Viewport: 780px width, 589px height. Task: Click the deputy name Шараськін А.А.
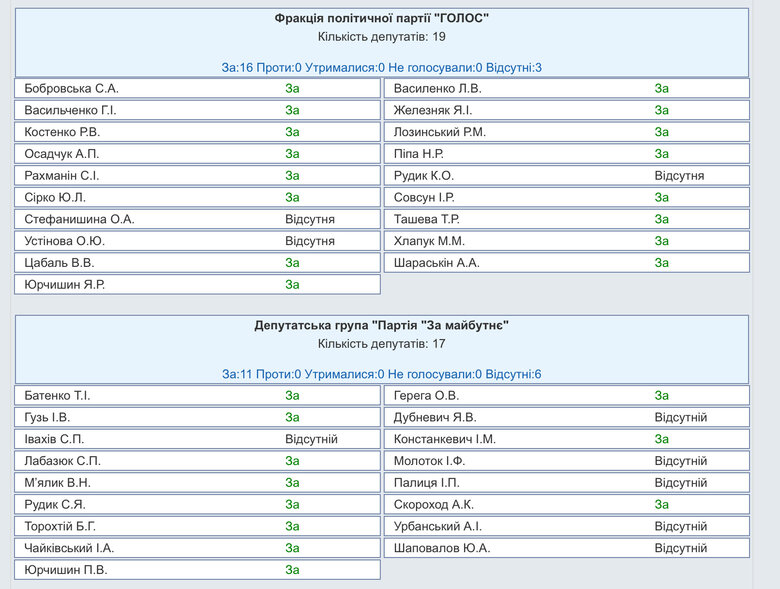pos(436,263)
